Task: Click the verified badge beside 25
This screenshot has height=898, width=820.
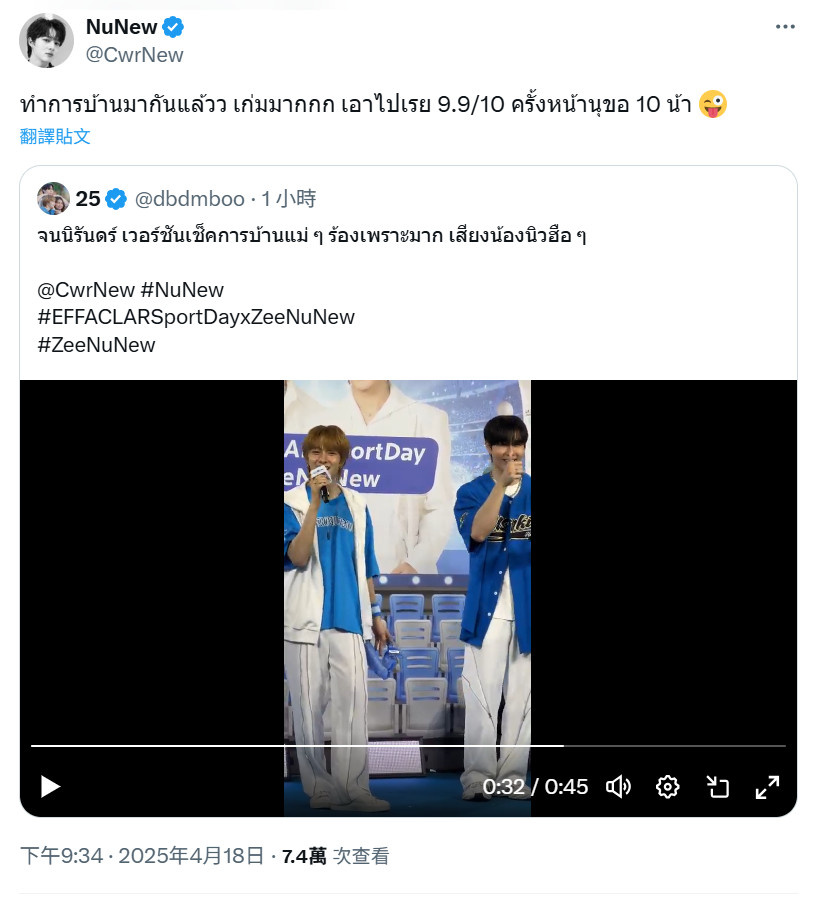Action: [116, 199]
